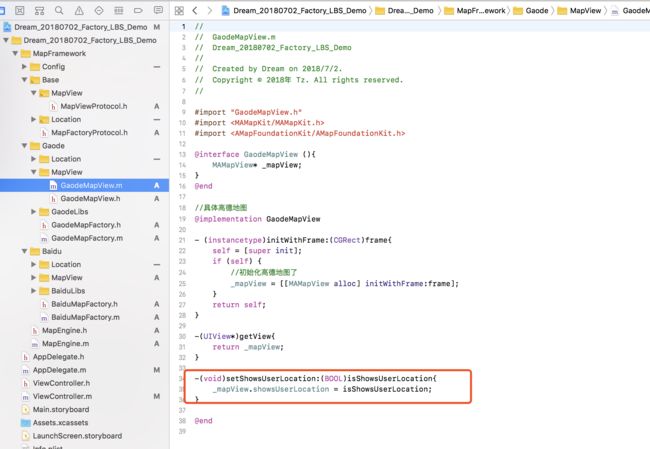This screenshot has width=650, height=449.
Task: Click the Drea..._Demo folder icon in jump bar
Action: (x=380, y=11)
